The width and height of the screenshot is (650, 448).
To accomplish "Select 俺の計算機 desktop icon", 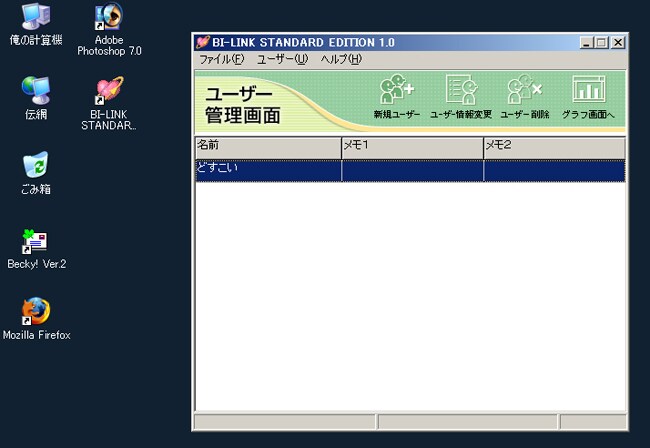I will pos(36,24).
